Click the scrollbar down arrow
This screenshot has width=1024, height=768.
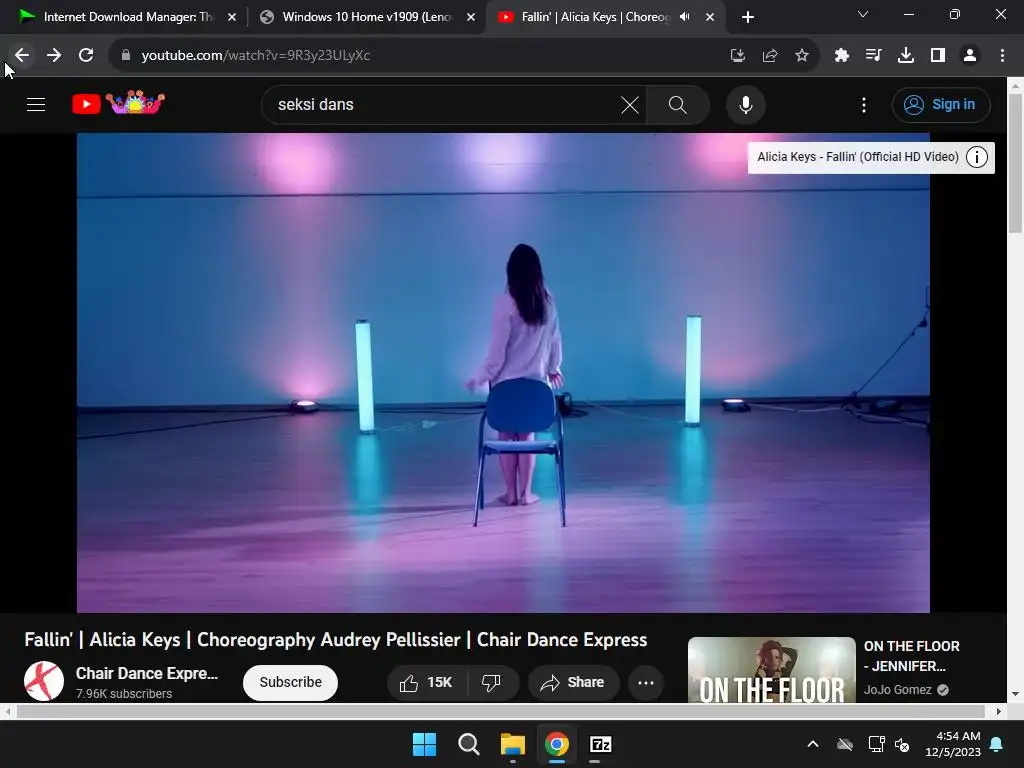pyautogui.click(x=1015, y=694)
